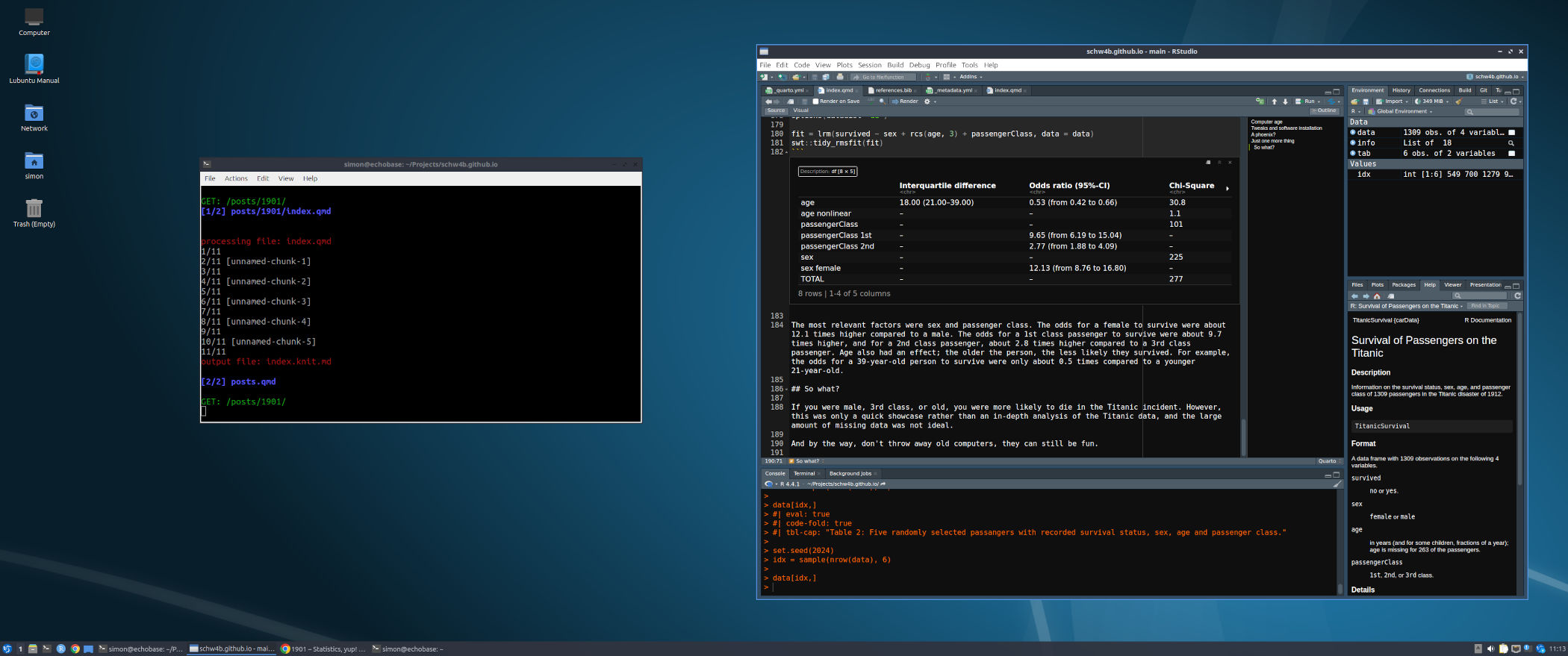Switch editor to Source mode
This screenshot has height=656, width=1568.
[x=776, y=110]
